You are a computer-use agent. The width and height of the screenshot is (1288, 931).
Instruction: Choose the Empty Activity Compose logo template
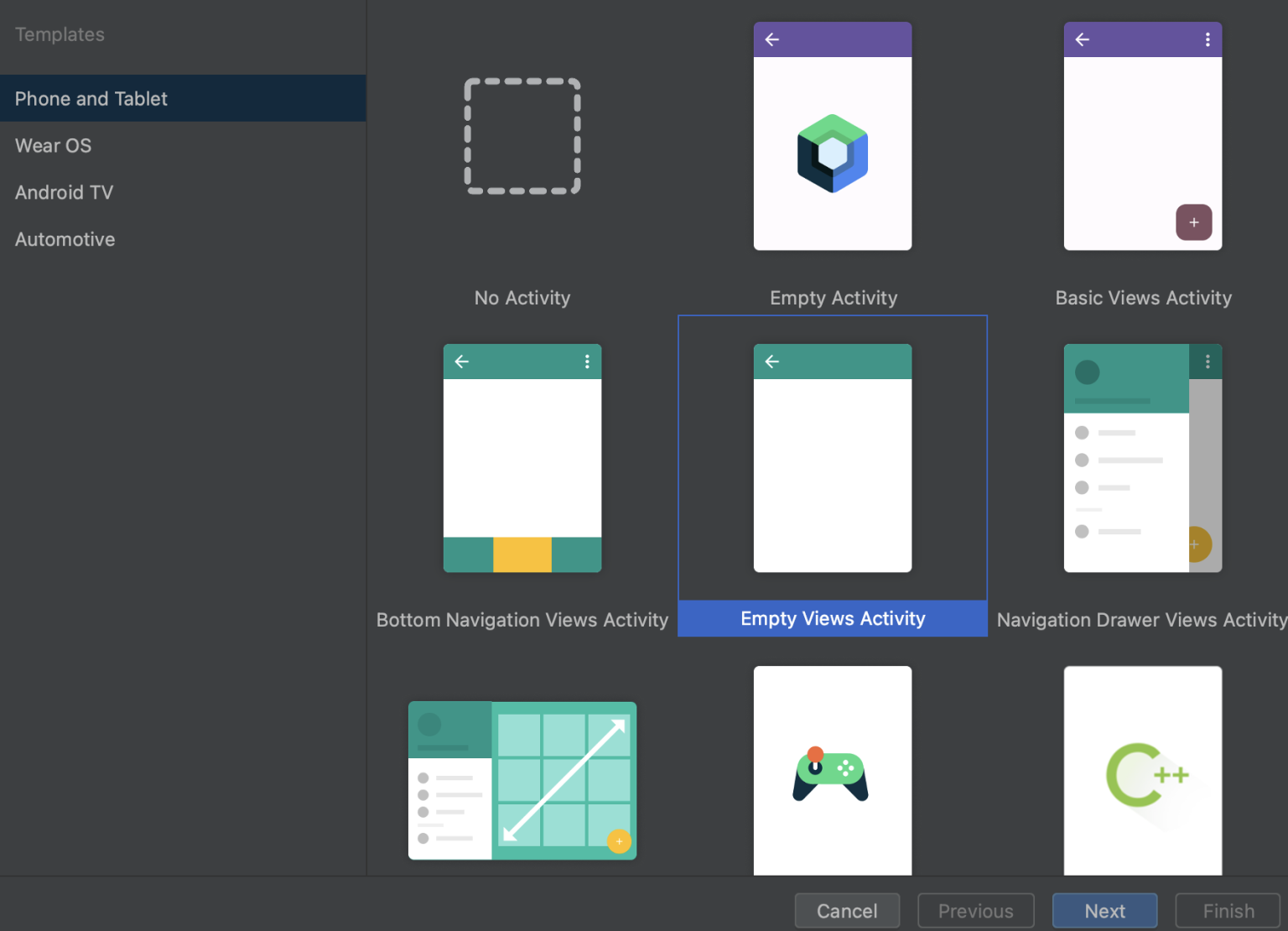(x=833, y=137)
